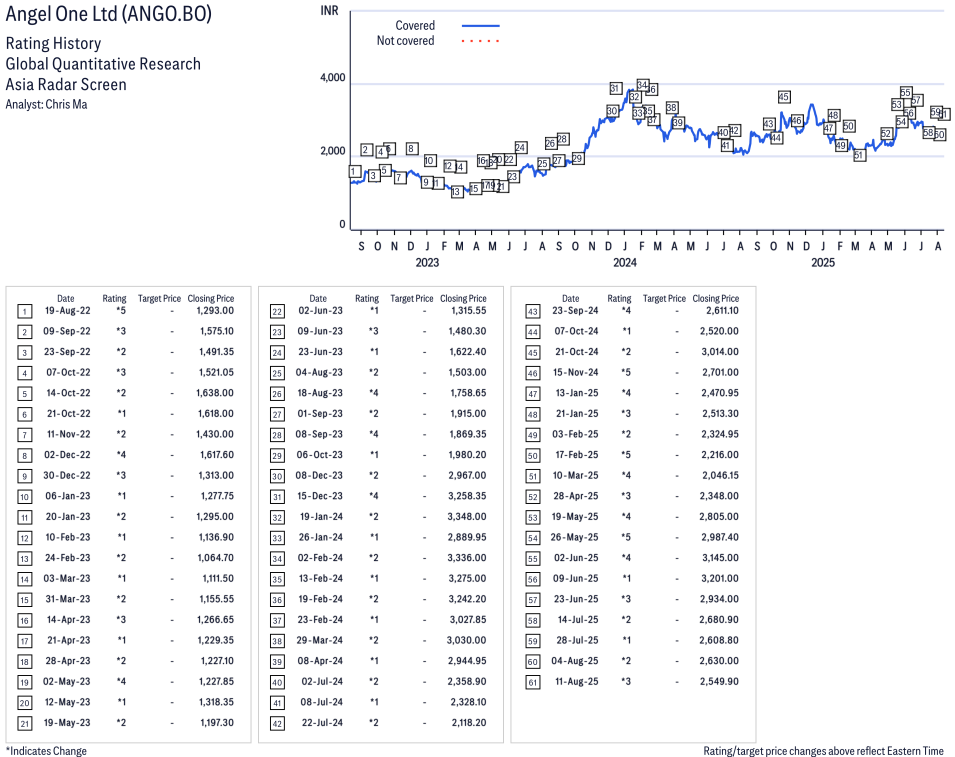Click the blue 'Covered' legend line
The width and height of the screenshot is (955, 757).
point(481,26)
